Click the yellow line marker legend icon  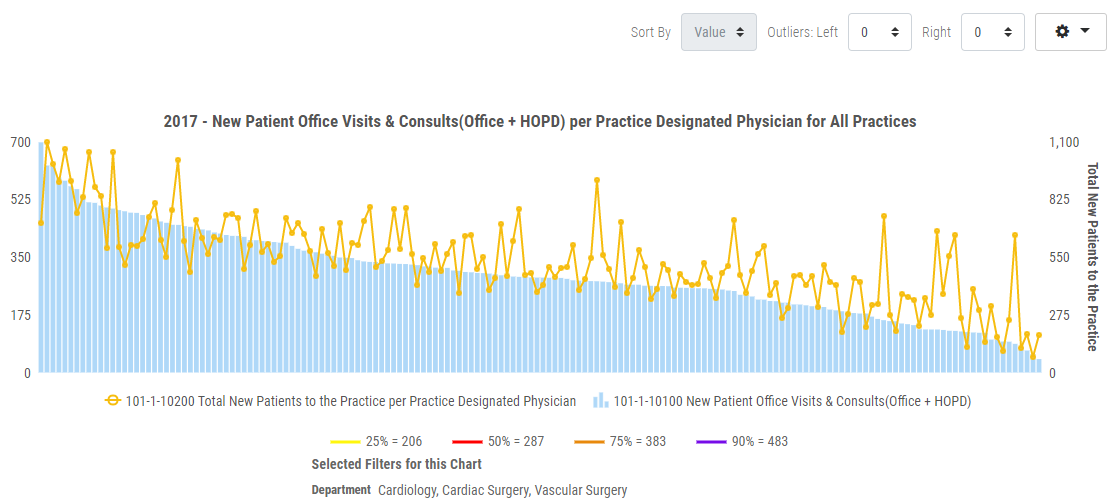click(113, 401)
